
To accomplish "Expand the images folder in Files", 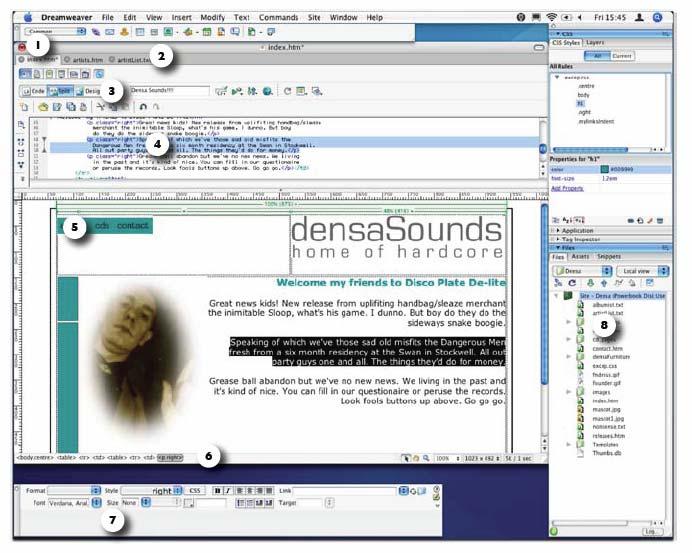I will 569,392.
